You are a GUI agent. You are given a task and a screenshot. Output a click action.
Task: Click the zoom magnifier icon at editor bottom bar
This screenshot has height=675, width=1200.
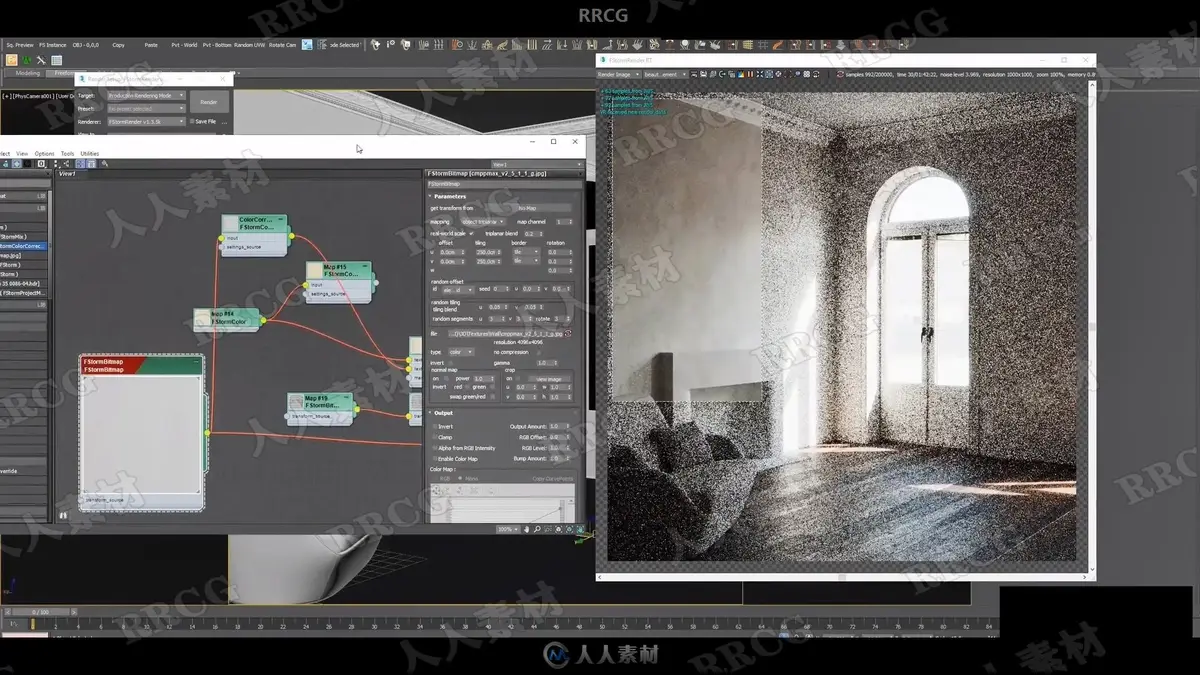coord(537,528)
